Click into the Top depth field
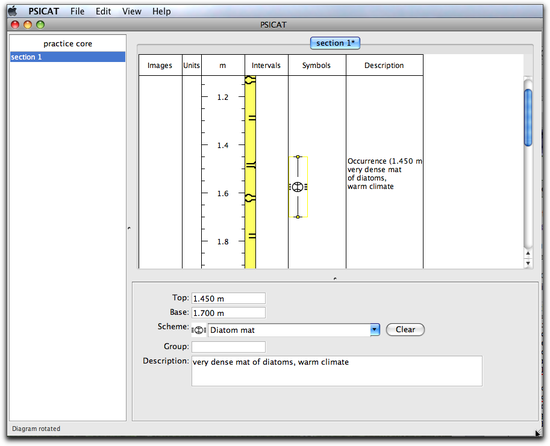 pos(228,298)
